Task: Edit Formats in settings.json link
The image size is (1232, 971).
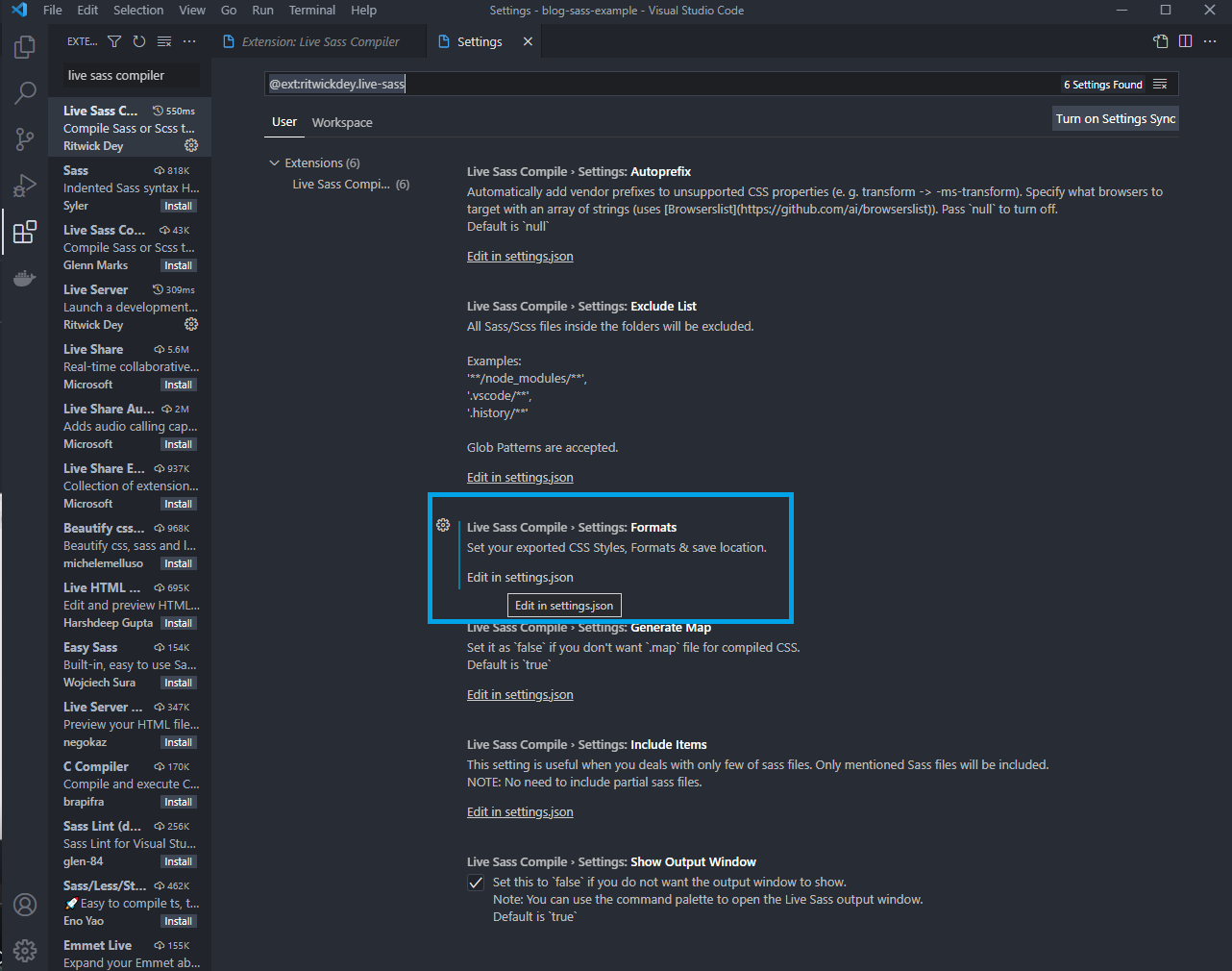Action: pos(520,577)
